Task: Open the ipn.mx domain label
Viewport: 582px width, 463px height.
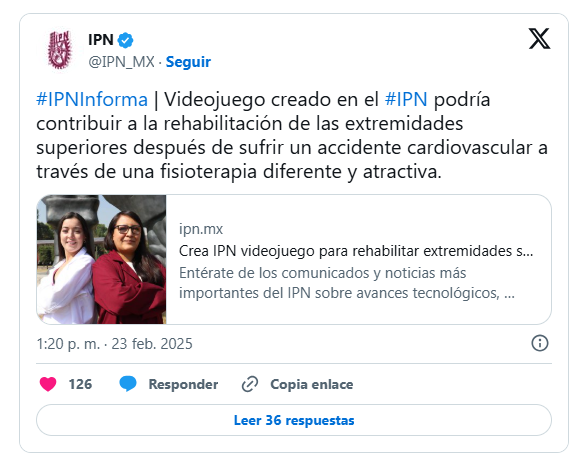Action: click(201, 229)
